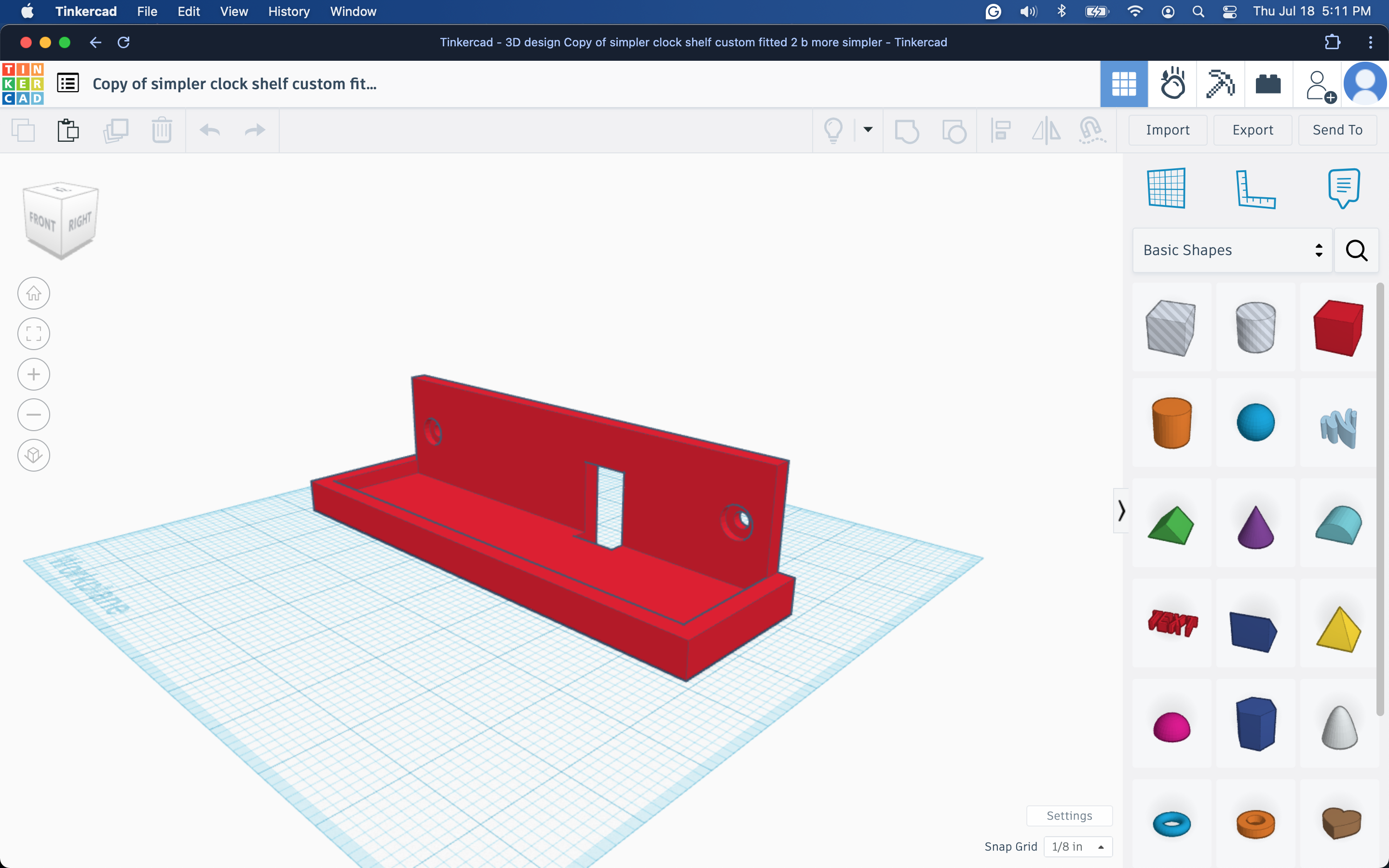Toggle orthographic perspective view cube icon
Screen dimensions: 1389x868
[x=34, y=455]
